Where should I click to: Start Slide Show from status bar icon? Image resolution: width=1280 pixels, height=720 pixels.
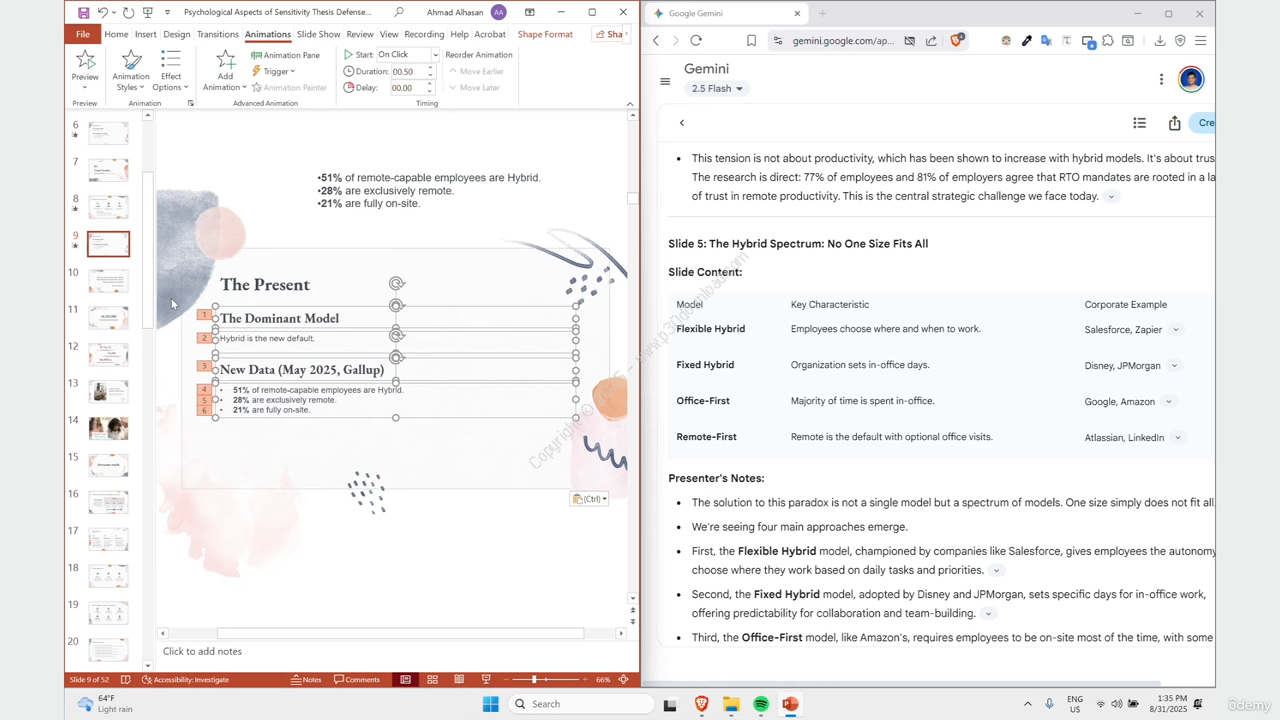tap(486, 680)
